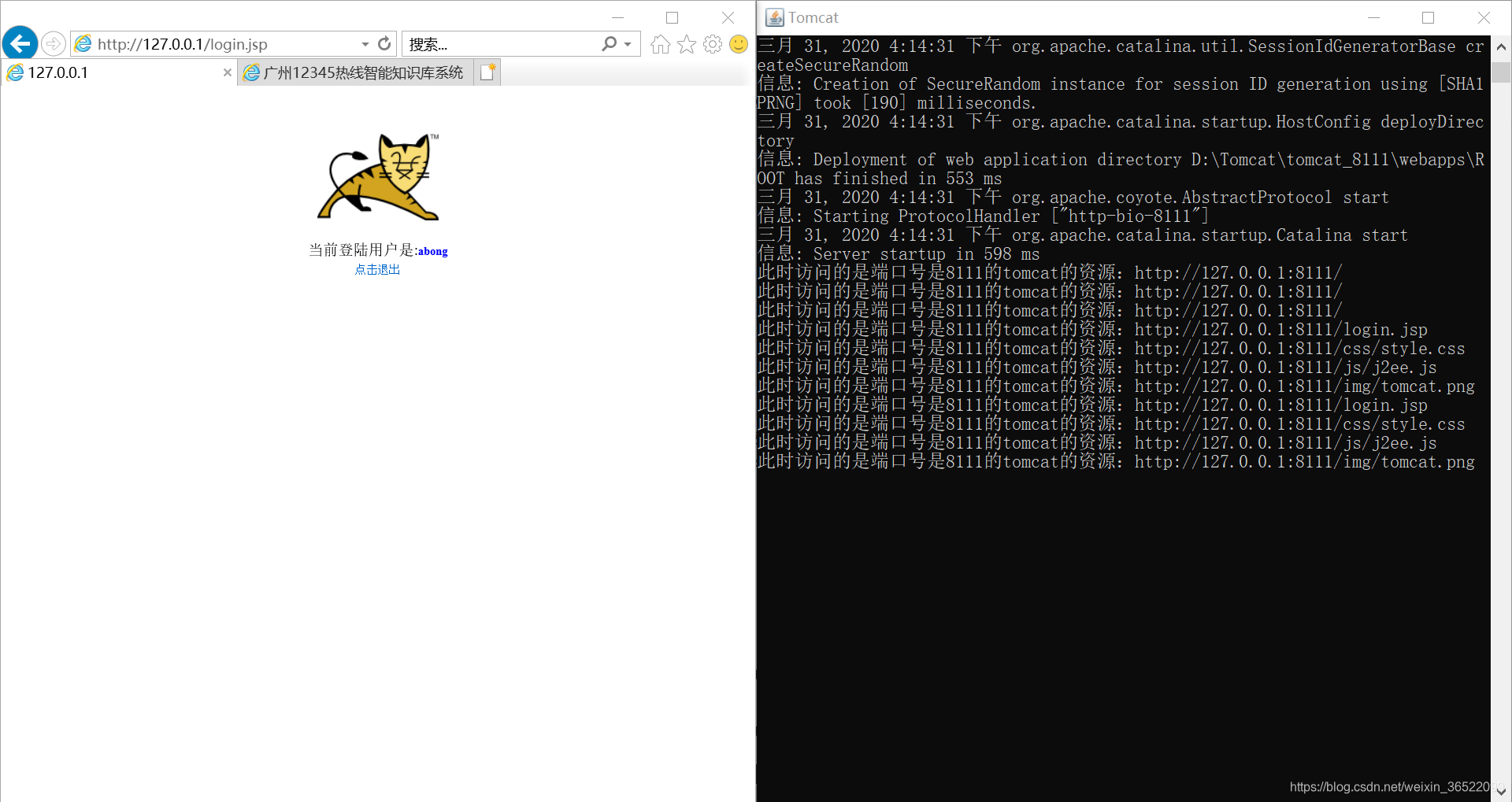The image size is (1512, 802).
Task: Click the last console line ending img/tomcat.png
Action: (x=1116, y=461)
